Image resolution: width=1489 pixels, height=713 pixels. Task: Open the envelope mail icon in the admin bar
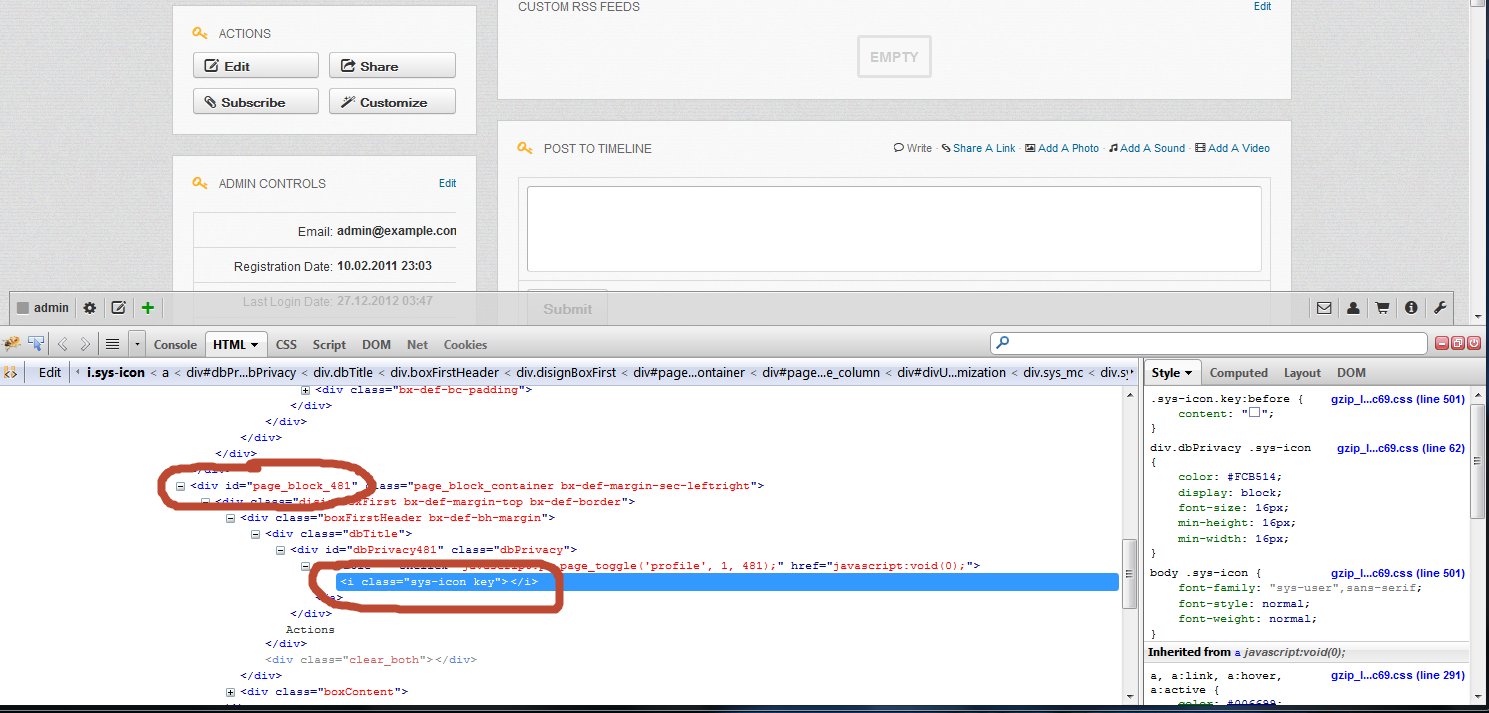[x=1324, y=308]
